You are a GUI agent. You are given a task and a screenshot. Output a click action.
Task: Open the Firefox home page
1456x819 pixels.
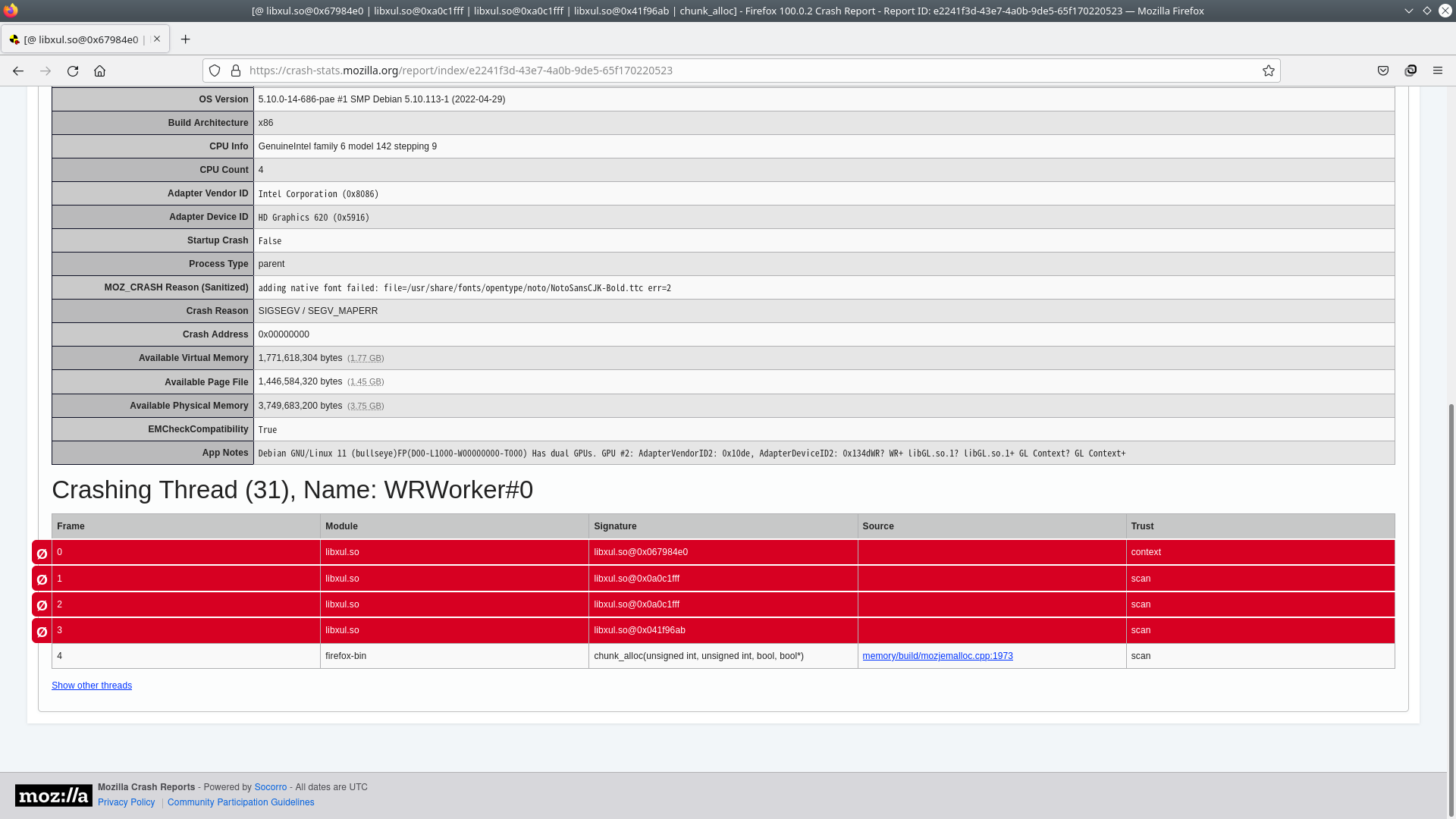point(99,71)
